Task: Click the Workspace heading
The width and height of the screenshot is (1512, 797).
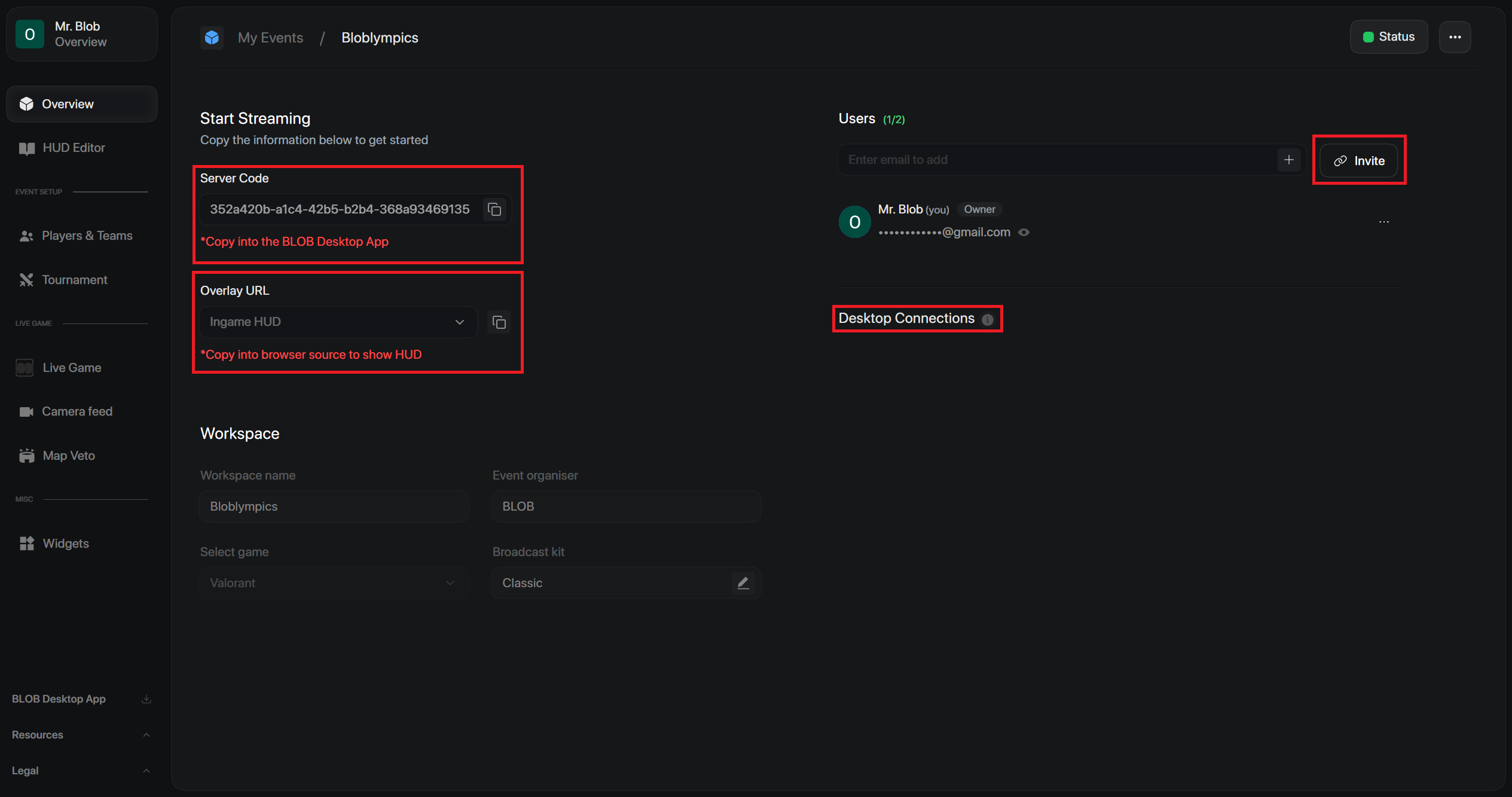Action: pyautogui.click(x=240, y=433)
